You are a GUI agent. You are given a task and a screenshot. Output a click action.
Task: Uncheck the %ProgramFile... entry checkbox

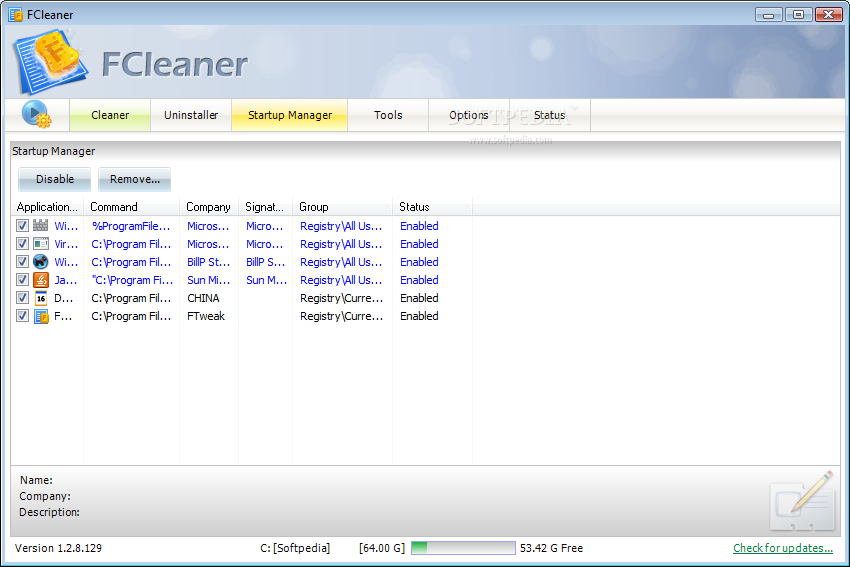point(22,225)
